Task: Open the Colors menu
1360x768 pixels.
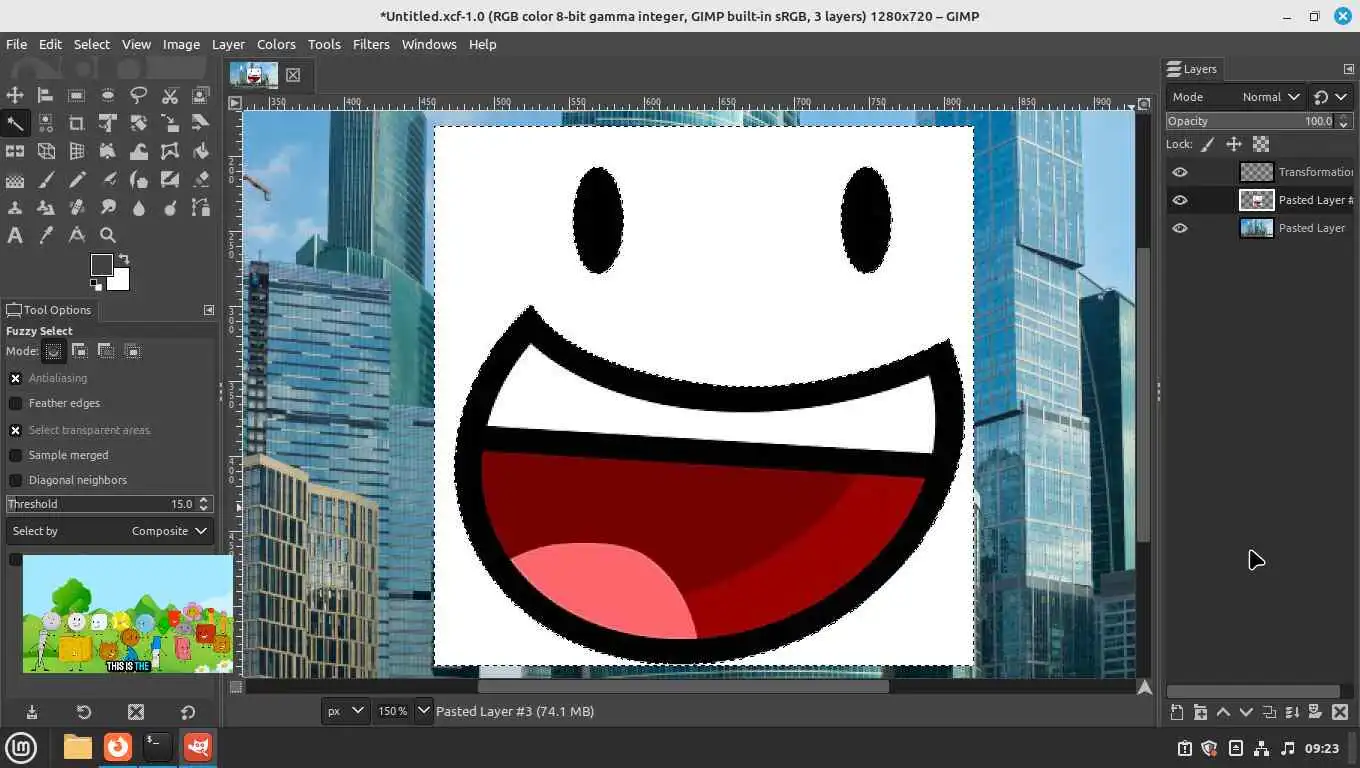Action: coord(276,44)
